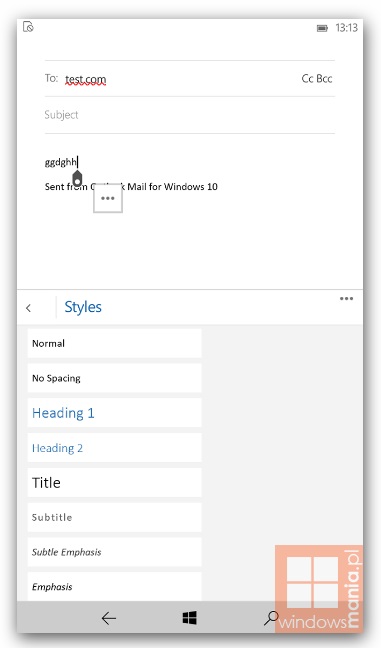Click the test.com recipient in To field
381x648 pixels.
pos(86,79)
